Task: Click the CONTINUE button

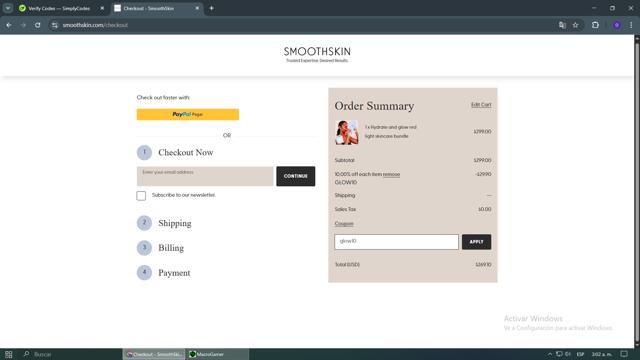Action: pyautogui.click(x=296, y=176)
